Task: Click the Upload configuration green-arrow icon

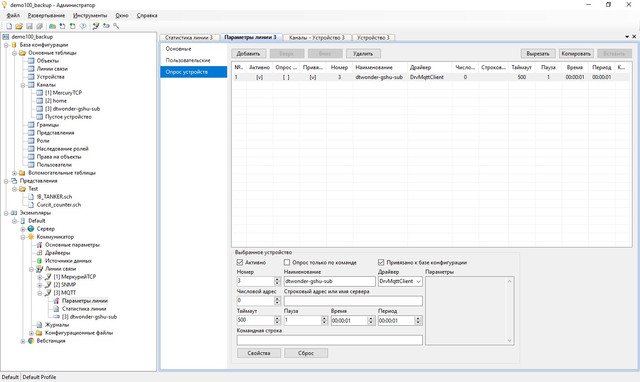Action: pos(73,26)
